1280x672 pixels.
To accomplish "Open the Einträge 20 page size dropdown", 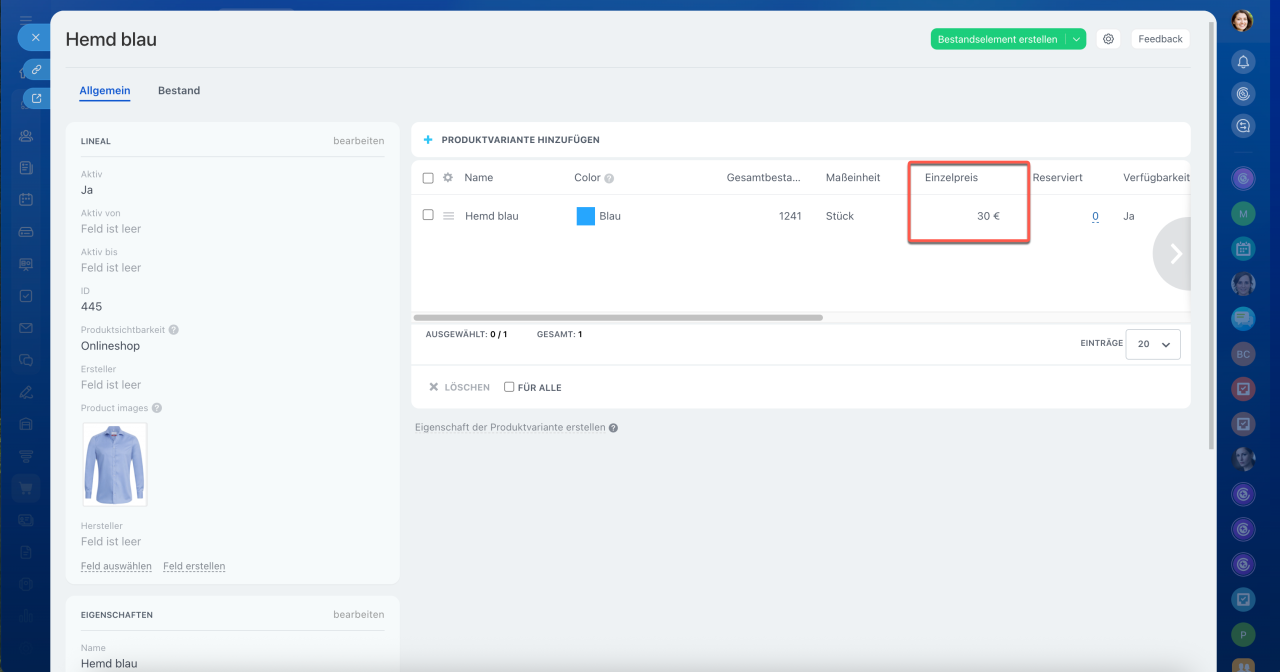I will point(1153,344).
